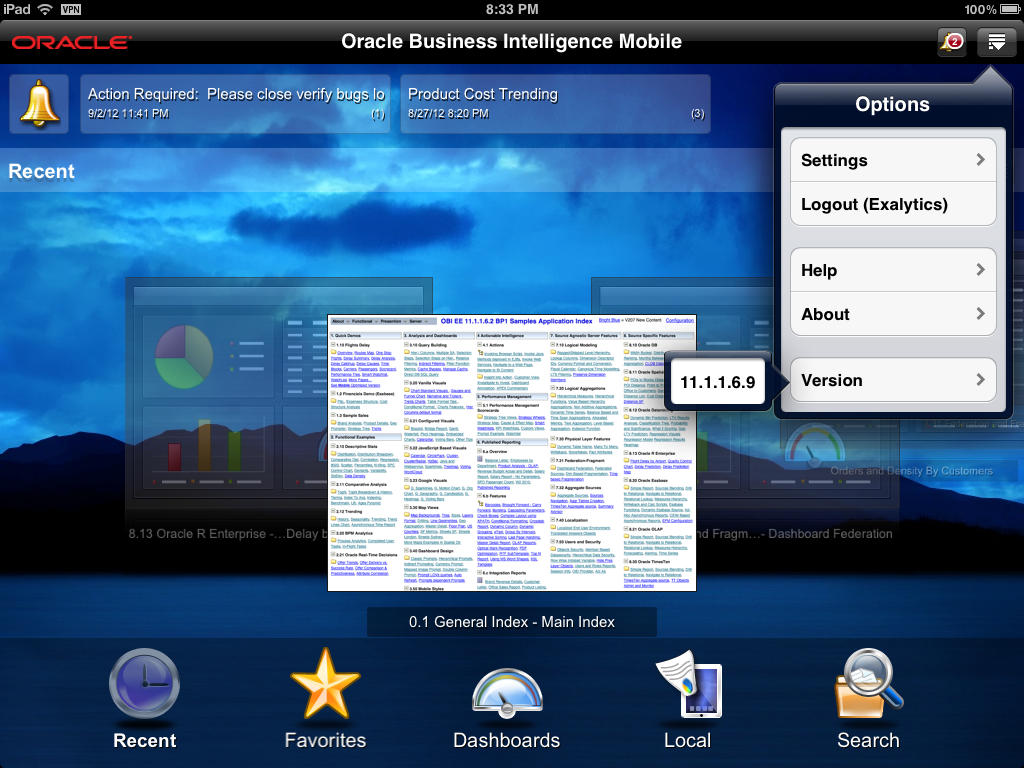Tap the Oracle Business Intelligence Mobile title
This screenshot has width=1024, height=768.
point(511,42)
